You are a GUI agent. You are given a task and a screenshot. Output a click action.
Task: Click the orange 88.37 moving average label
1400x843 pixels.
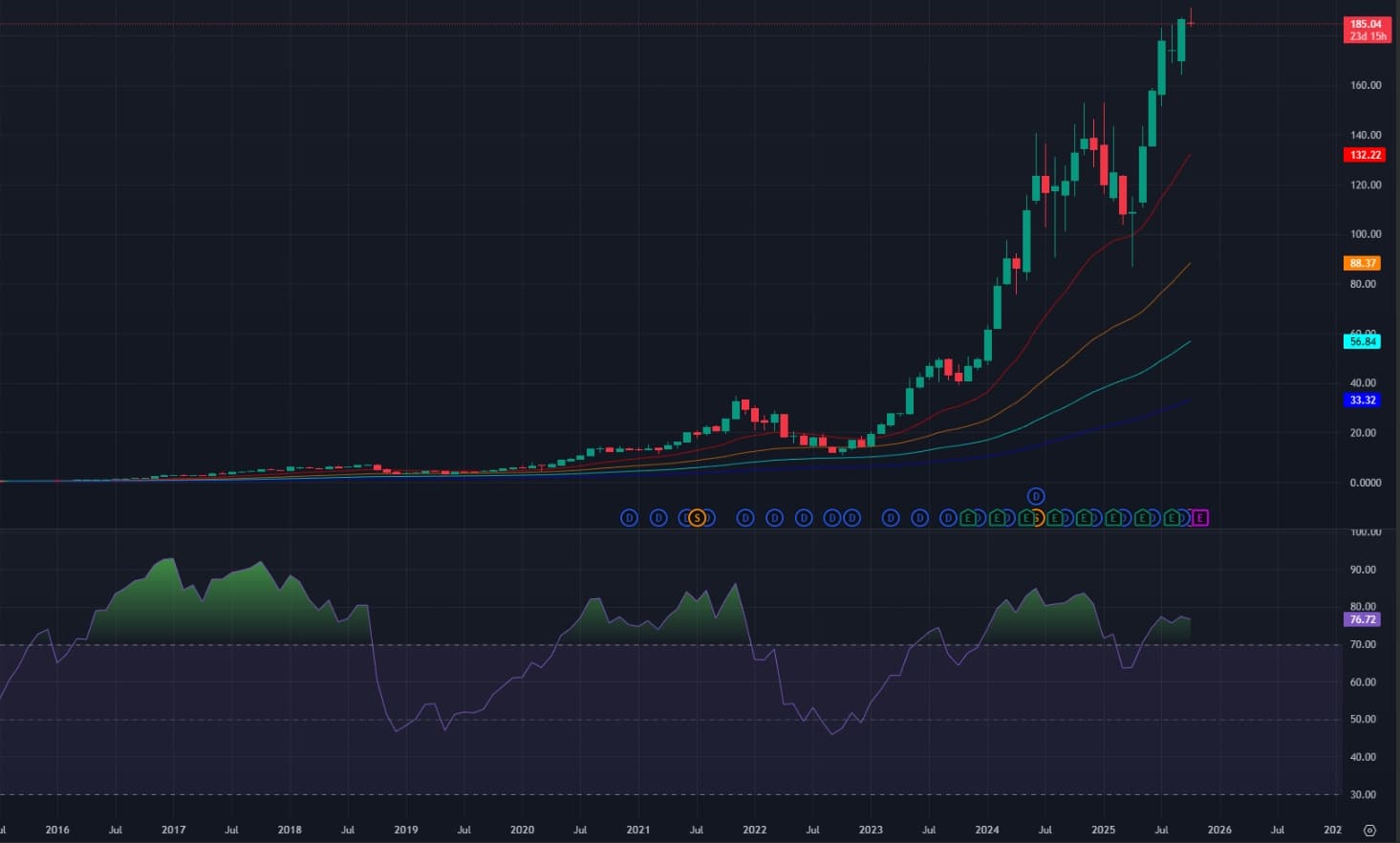[1363, 263]
